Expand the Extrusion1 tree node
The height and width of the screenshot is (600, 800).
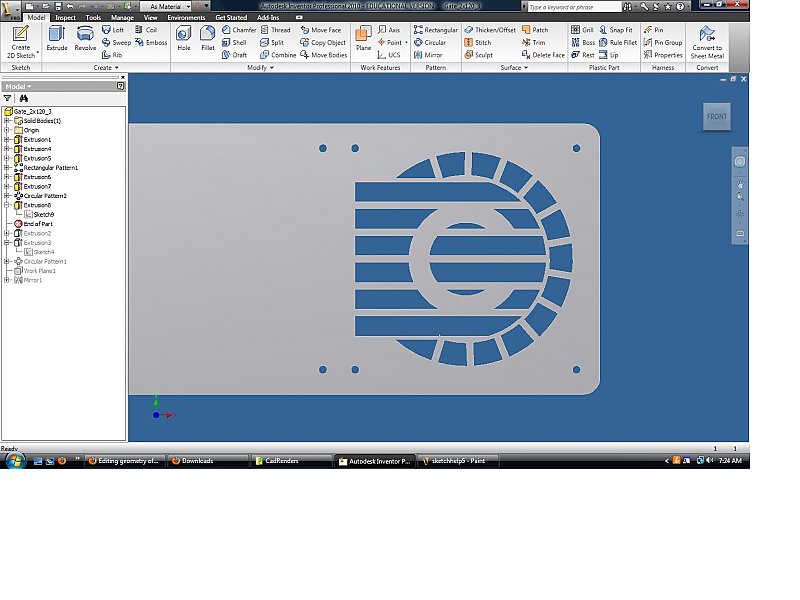click(7, 139)
